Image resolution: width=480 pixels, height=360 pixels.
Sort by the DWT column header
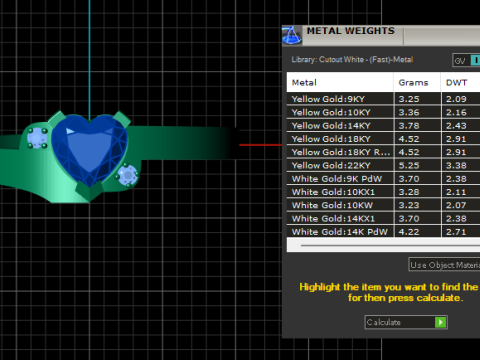[x=461, y=82]
